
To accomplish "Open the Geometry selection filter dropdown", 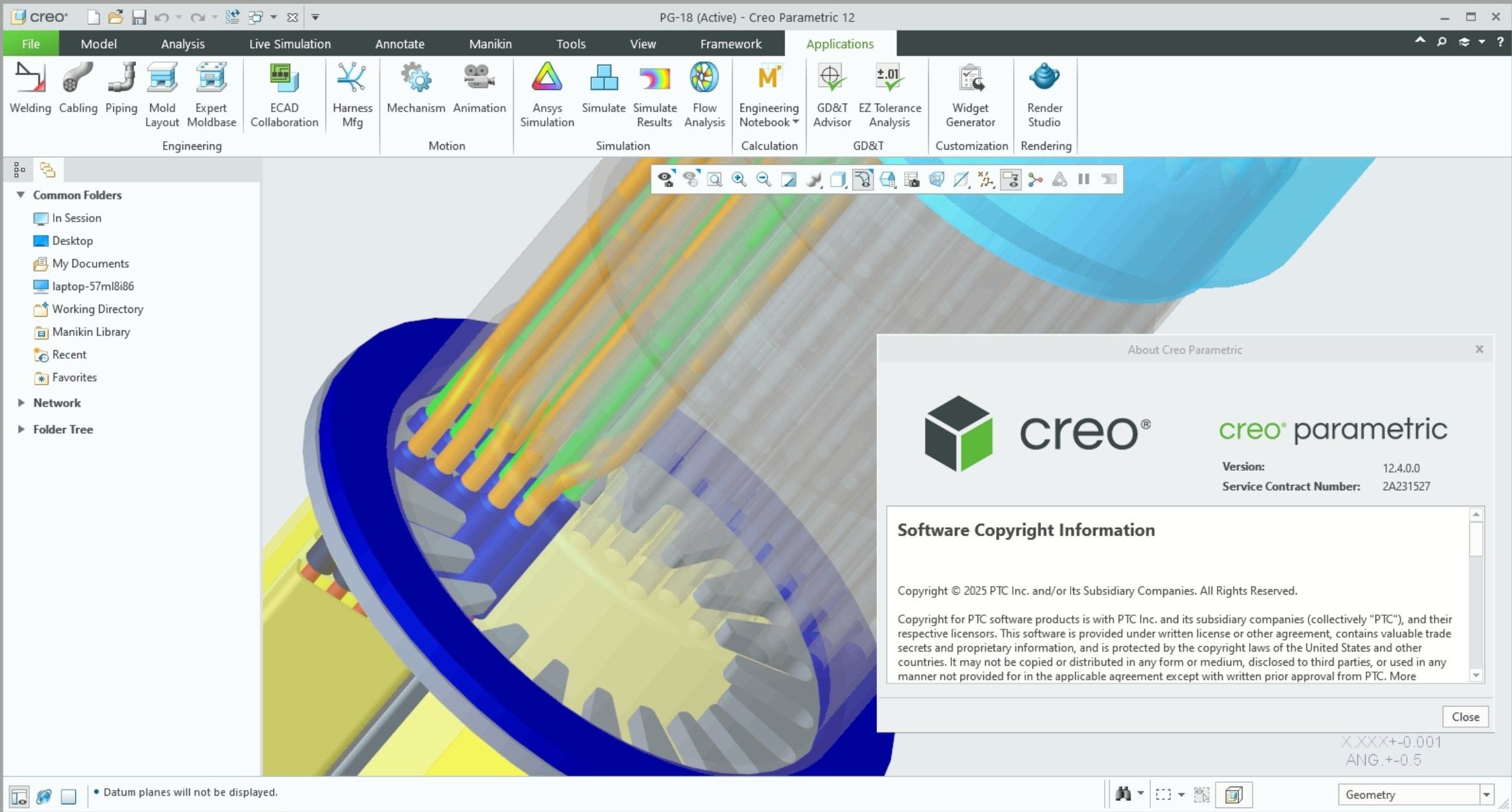I will [x=1488, y=795].
